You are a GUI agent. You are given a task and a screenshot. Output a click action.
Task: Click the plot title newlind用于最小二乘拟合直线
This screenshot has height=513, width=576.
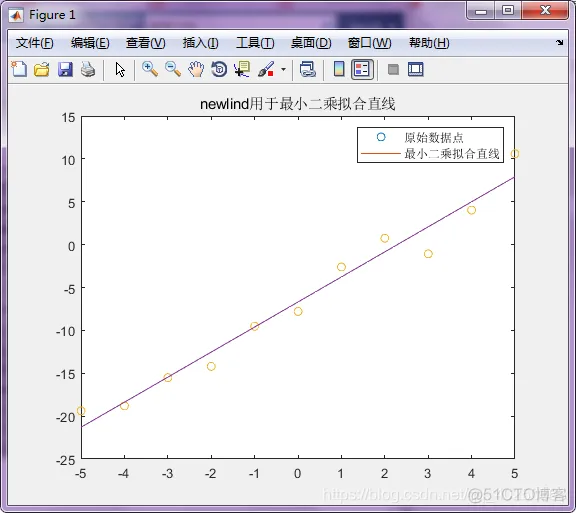tap(298, 104)
